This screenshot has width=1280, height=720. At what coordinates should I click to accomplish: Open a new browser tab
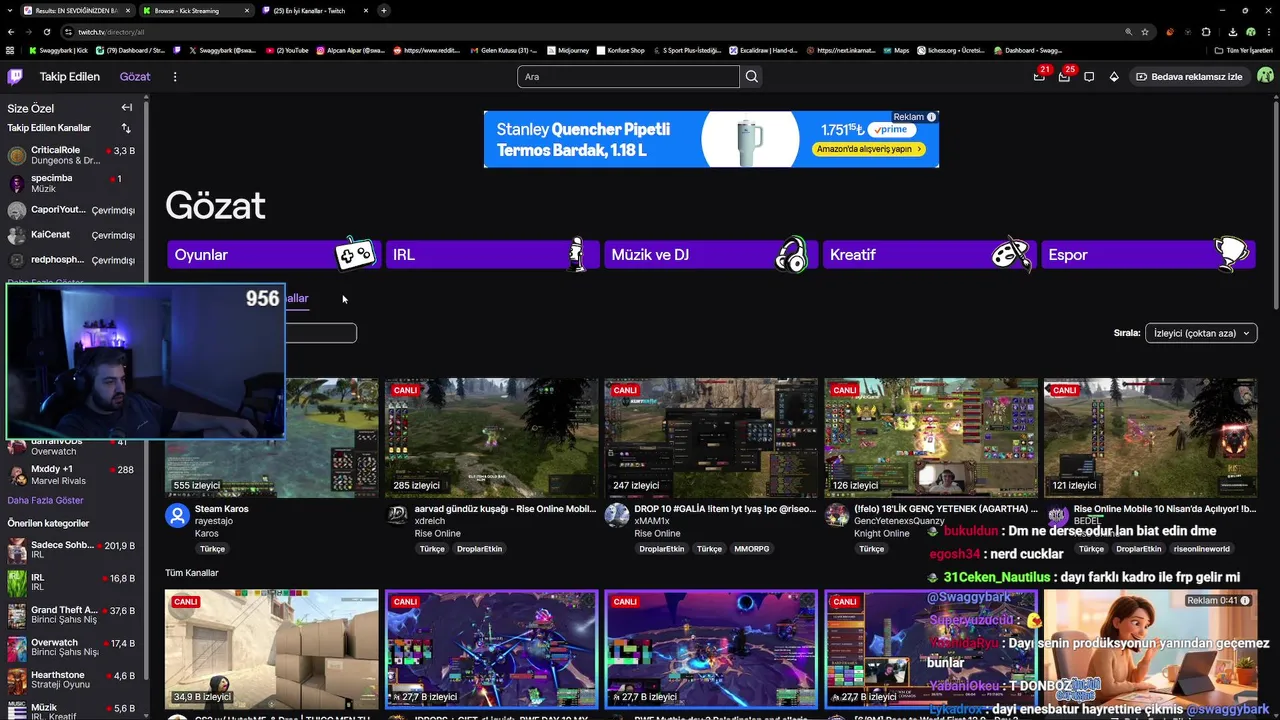[x=384, y=10]
